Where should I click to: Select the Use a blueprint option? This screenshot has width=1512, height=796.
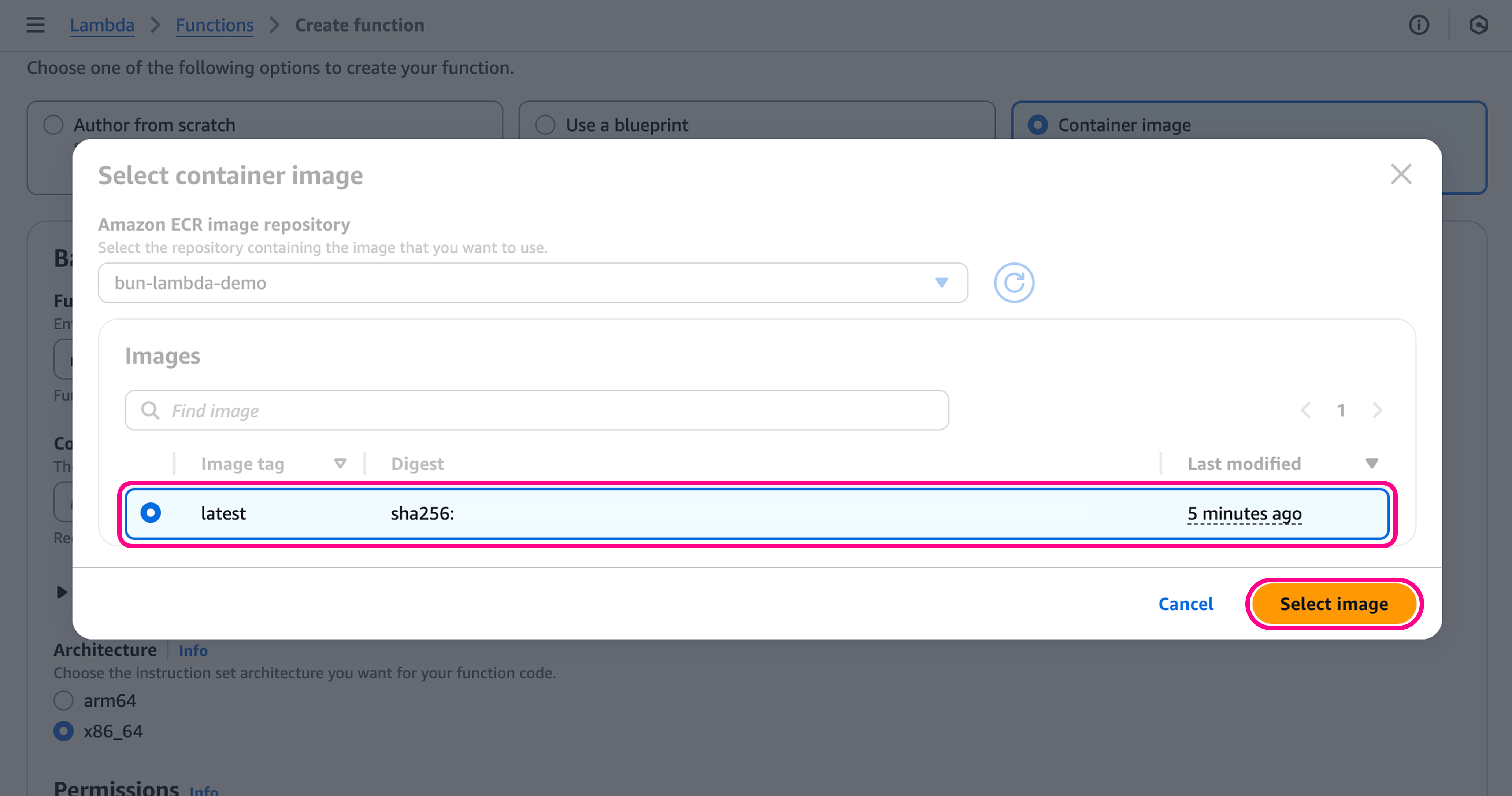545,125
